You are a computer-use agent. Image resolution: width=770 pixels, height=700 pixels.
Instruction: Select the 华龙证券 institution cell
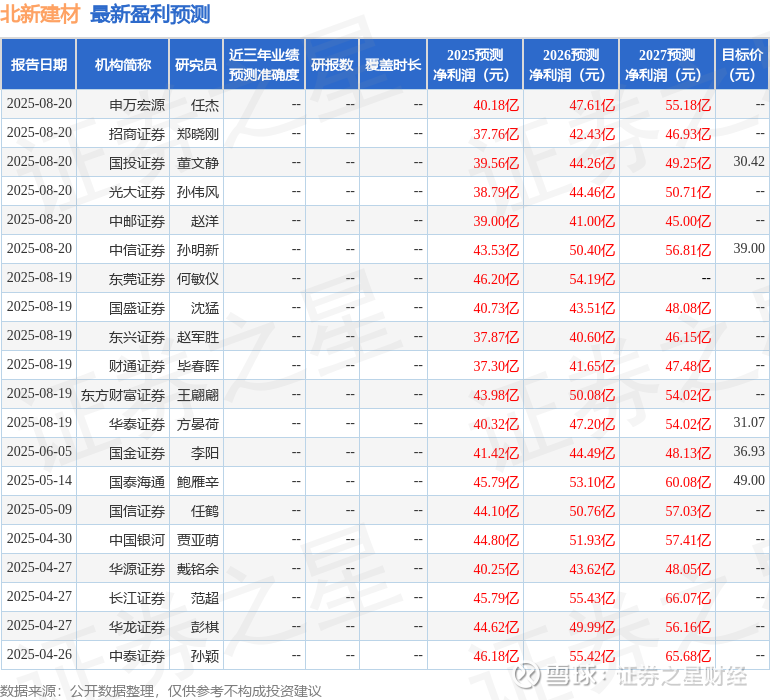click(x=123, y=626)
